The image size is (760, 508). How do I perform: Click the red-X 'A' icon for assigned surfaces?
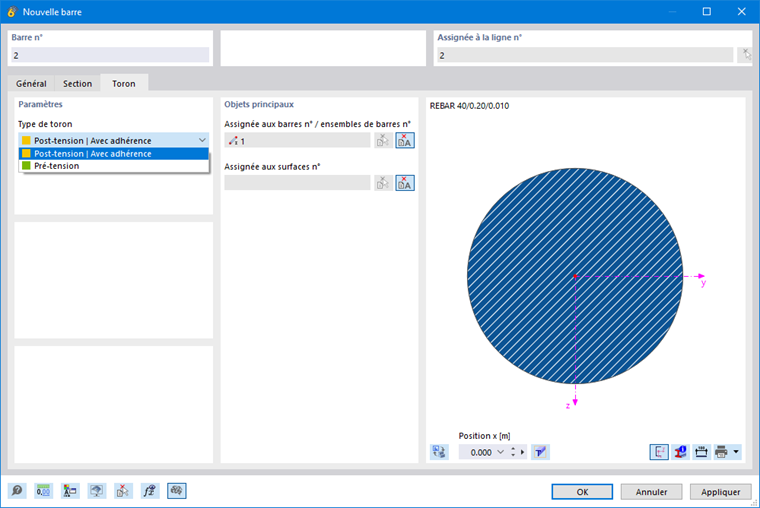pos(405,183)
